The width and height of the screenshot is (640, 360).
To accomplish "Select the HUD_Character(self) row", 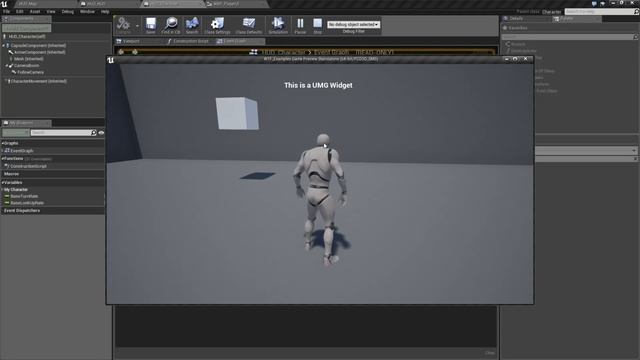I will point(27,36).
